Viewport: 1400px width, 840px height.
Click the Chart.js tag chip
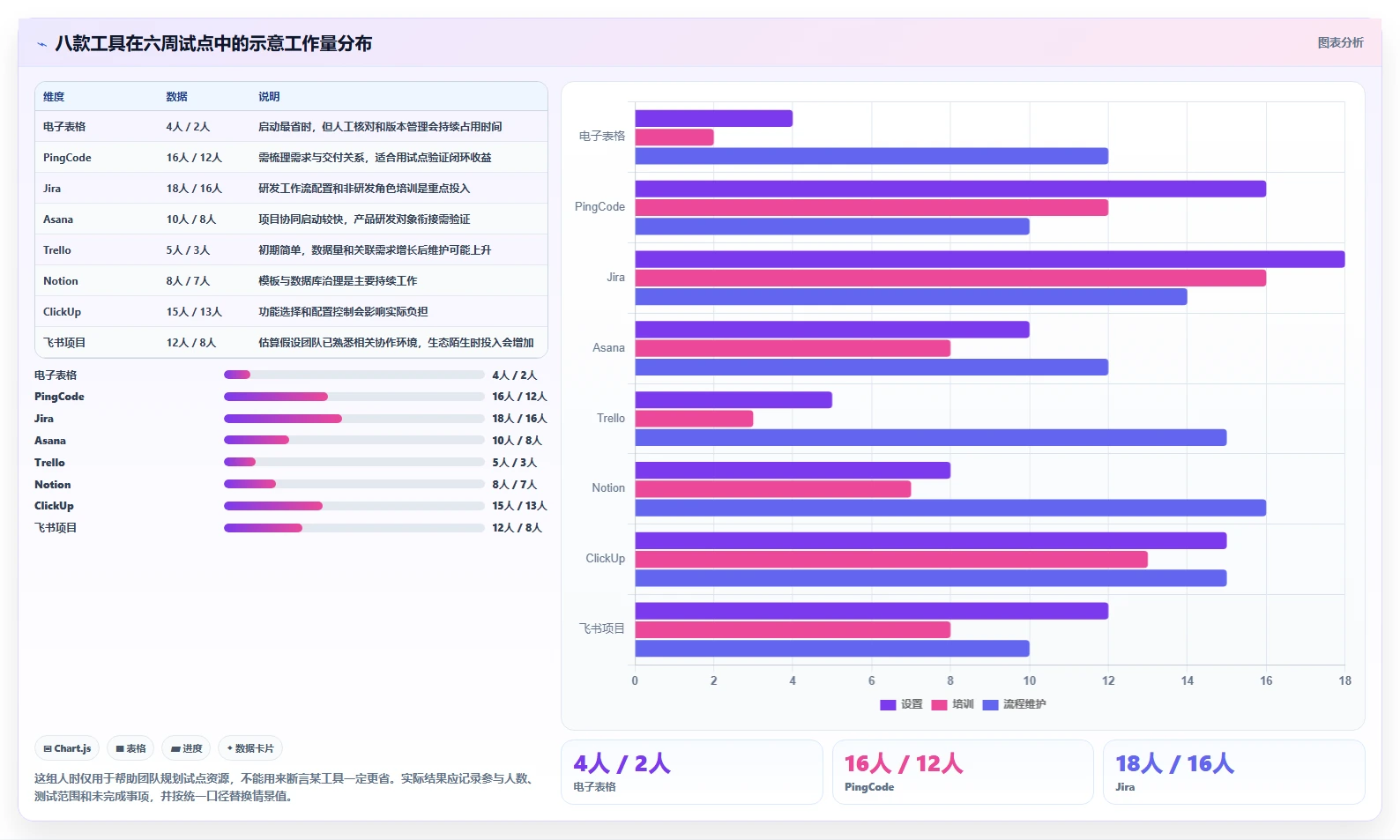pos(67,748)
